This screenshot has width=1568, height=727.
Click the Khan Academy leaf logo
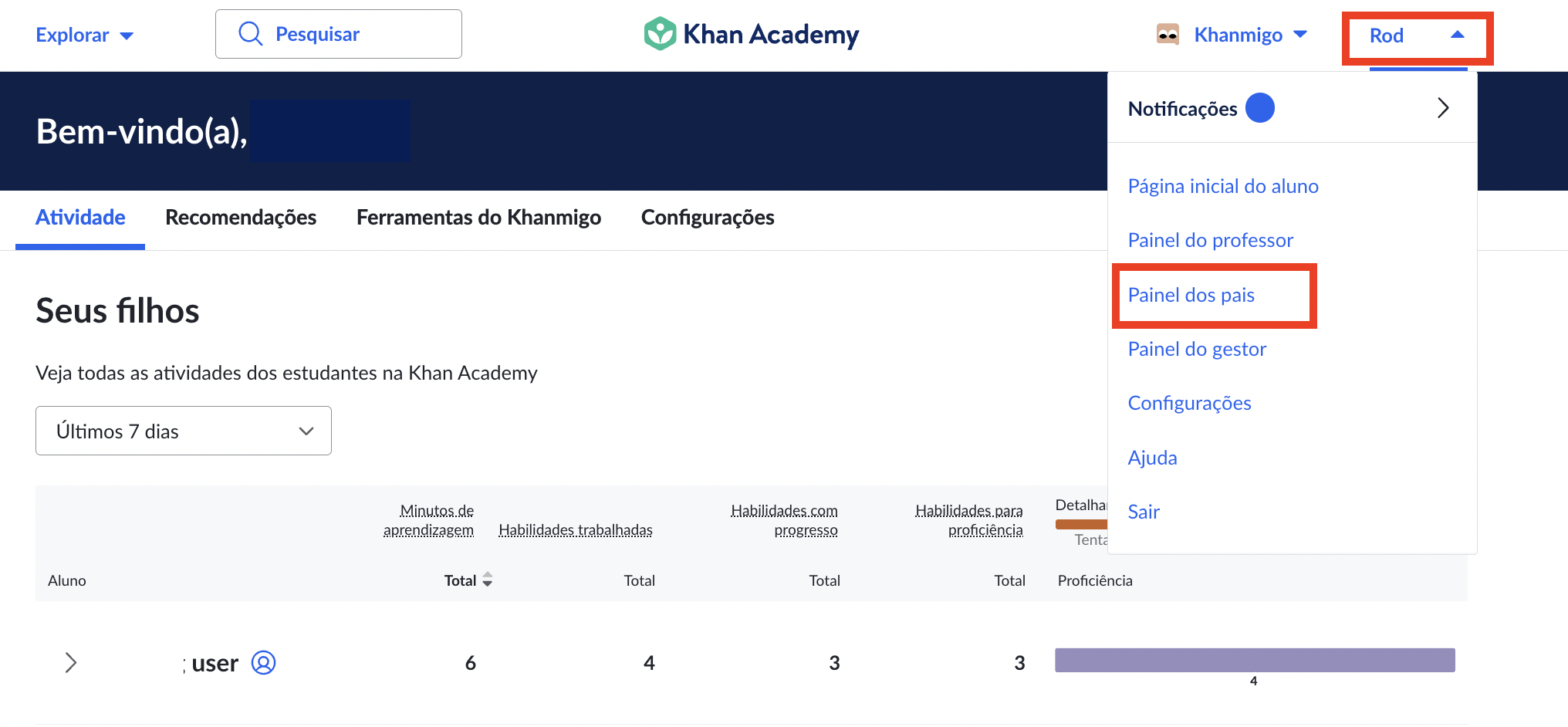pos(660,34)
